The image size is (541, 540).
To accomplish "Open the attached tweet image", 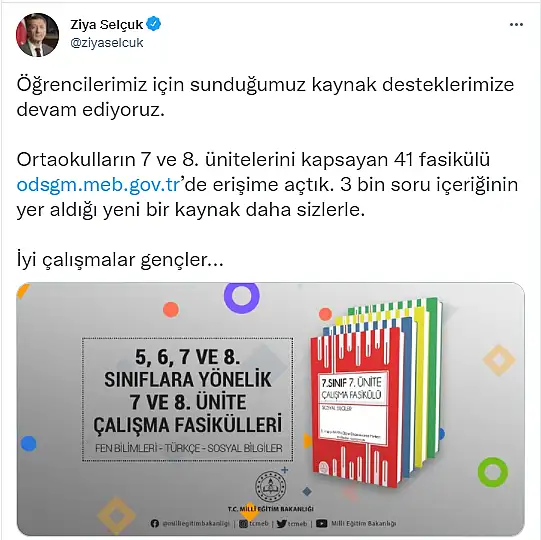I will tap(270, 409).
